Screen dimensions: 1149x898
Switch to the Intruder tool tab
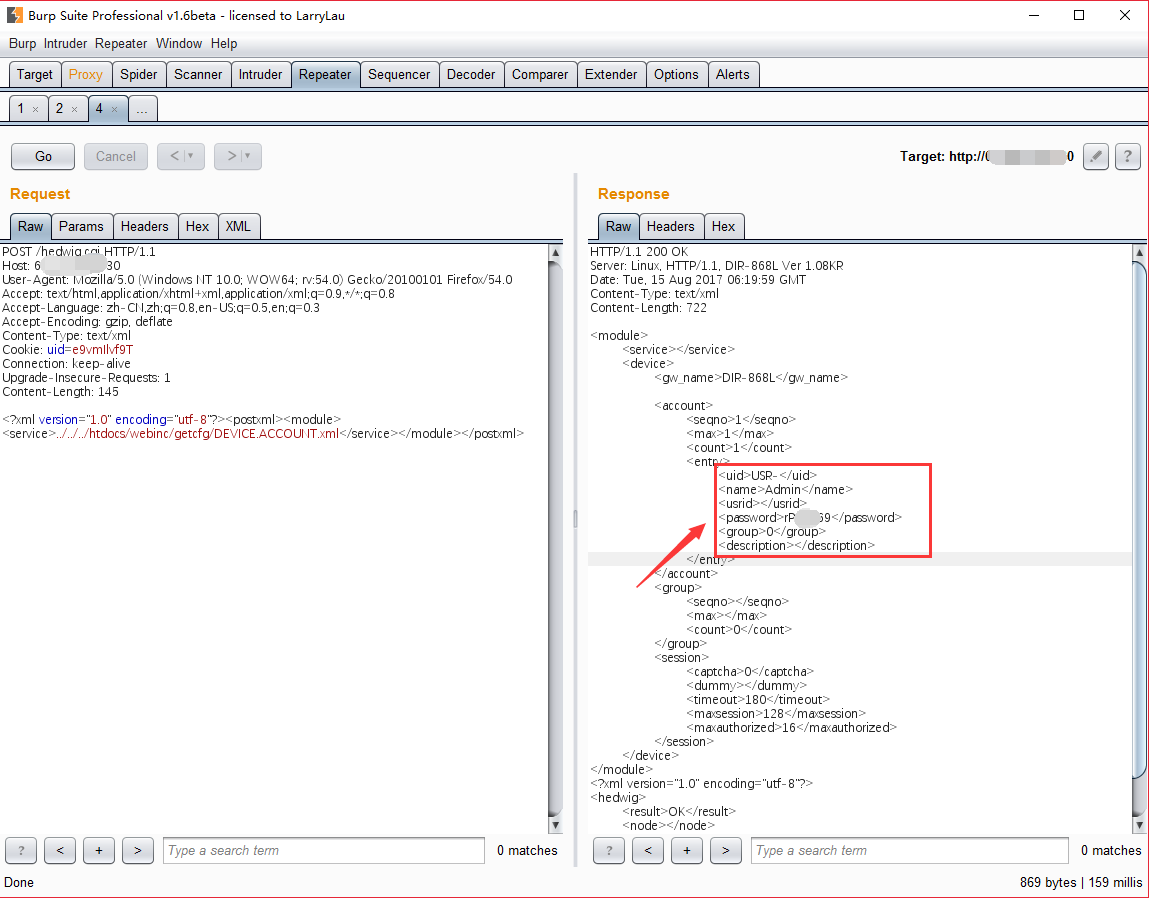(x=260, y=75)
